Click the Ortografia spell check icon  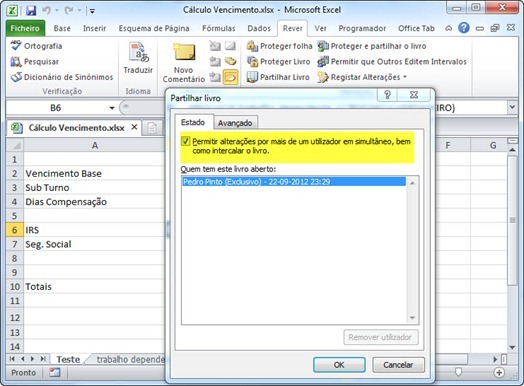point(16,46)
